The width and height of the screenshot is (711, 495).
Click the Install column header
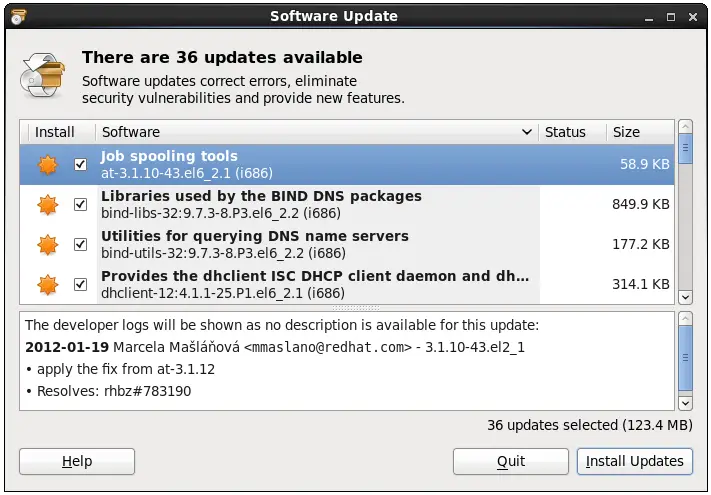[55, 132]
